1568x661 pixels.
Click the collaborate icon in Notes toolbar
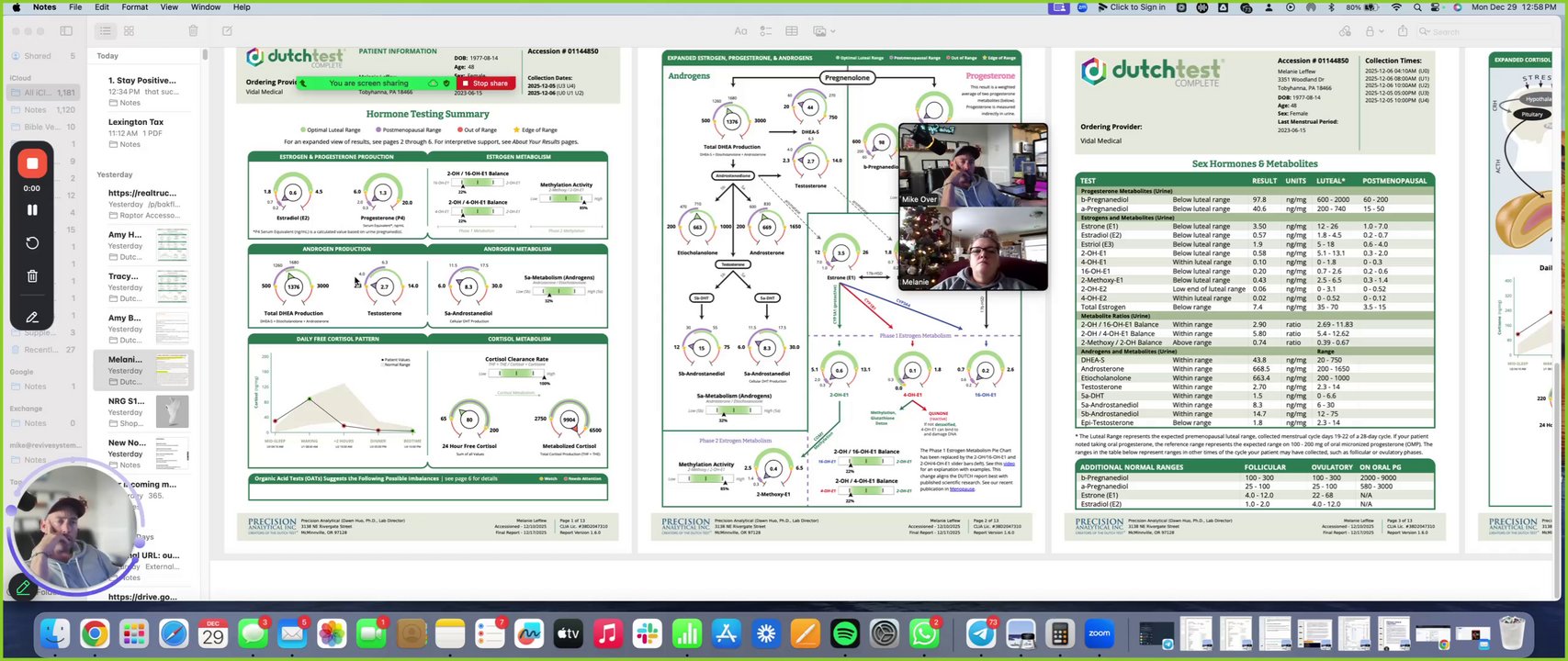coord(1345,31)
